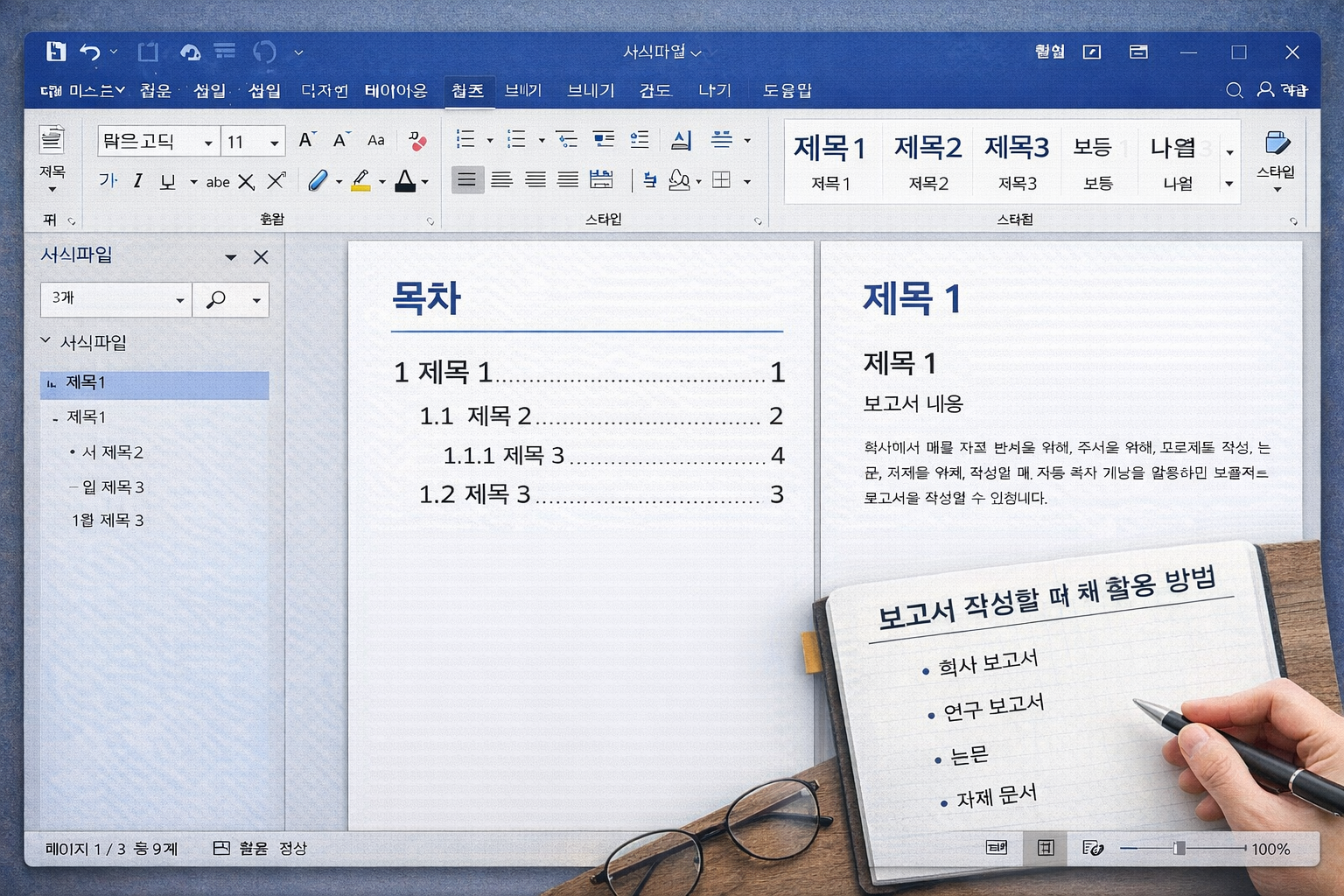
Task: Toggle superscript formatting
Action: point(276,181)
